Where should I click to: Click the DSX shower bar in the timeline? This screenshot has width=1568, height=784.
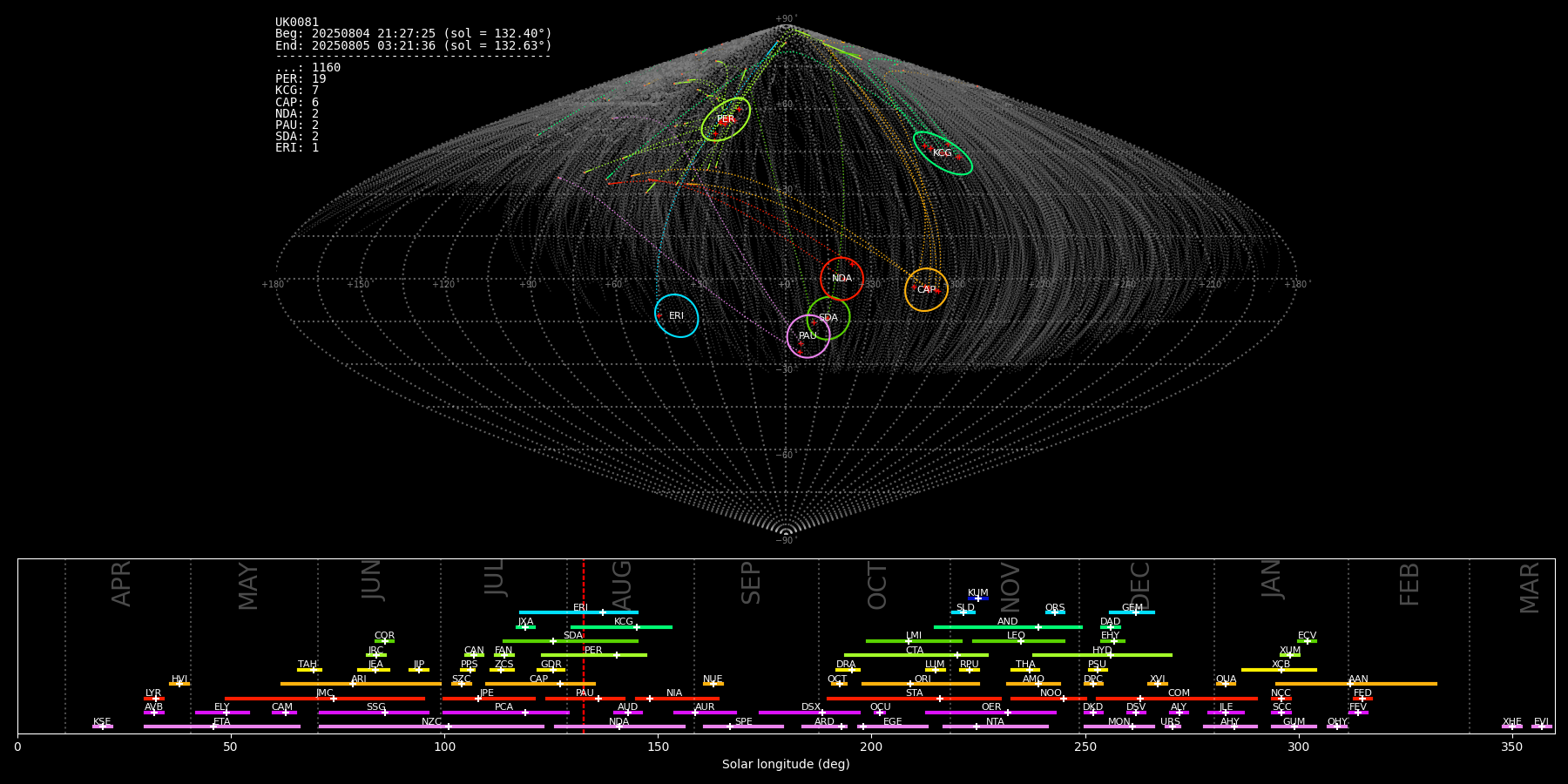point(809,713)
